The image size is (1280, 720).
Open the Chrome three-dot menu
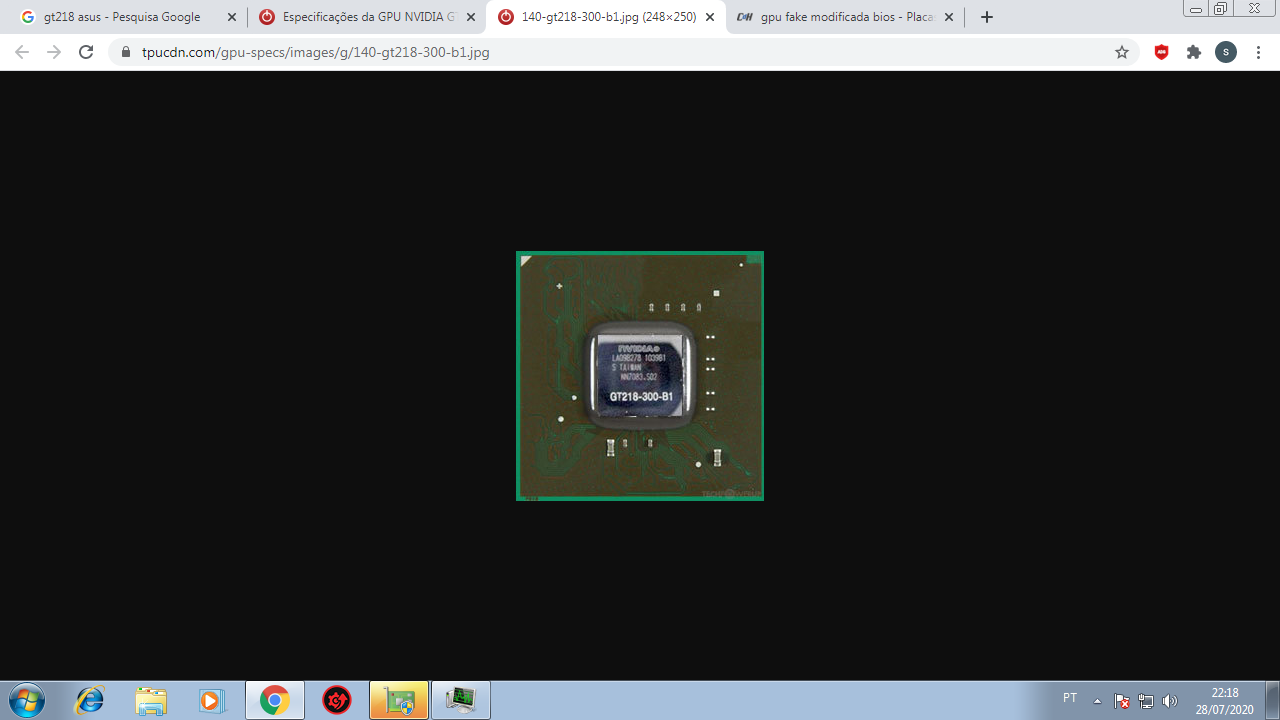click(1258, 52)
